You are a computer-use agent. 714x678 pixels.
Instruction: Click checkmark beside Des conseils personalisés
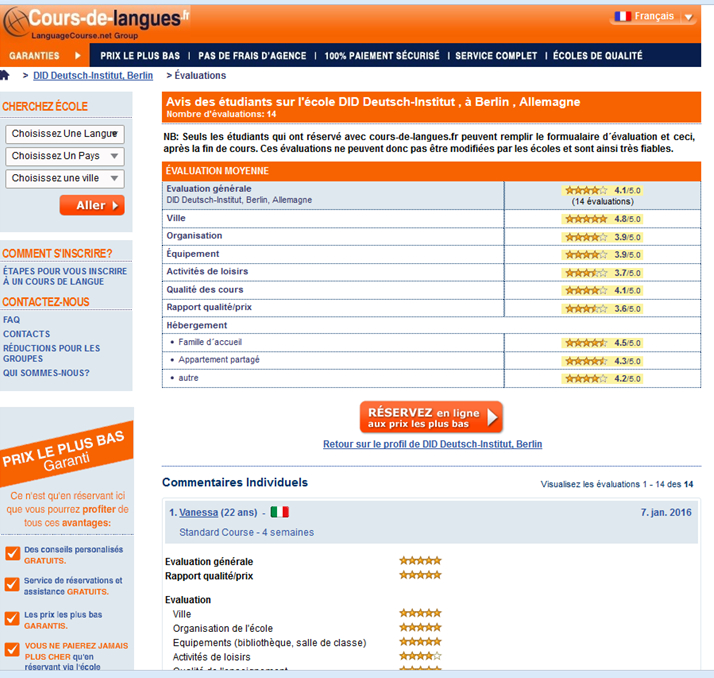pos(12,553)
